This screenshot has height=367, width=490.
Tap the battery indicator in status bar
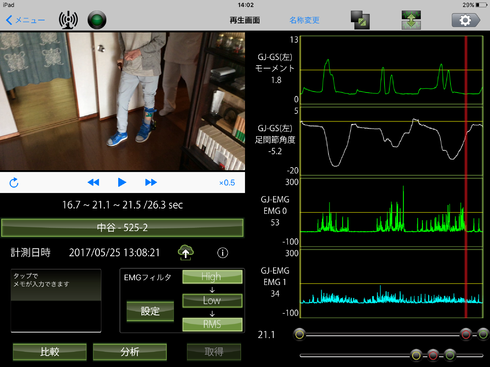pos(481,5)
